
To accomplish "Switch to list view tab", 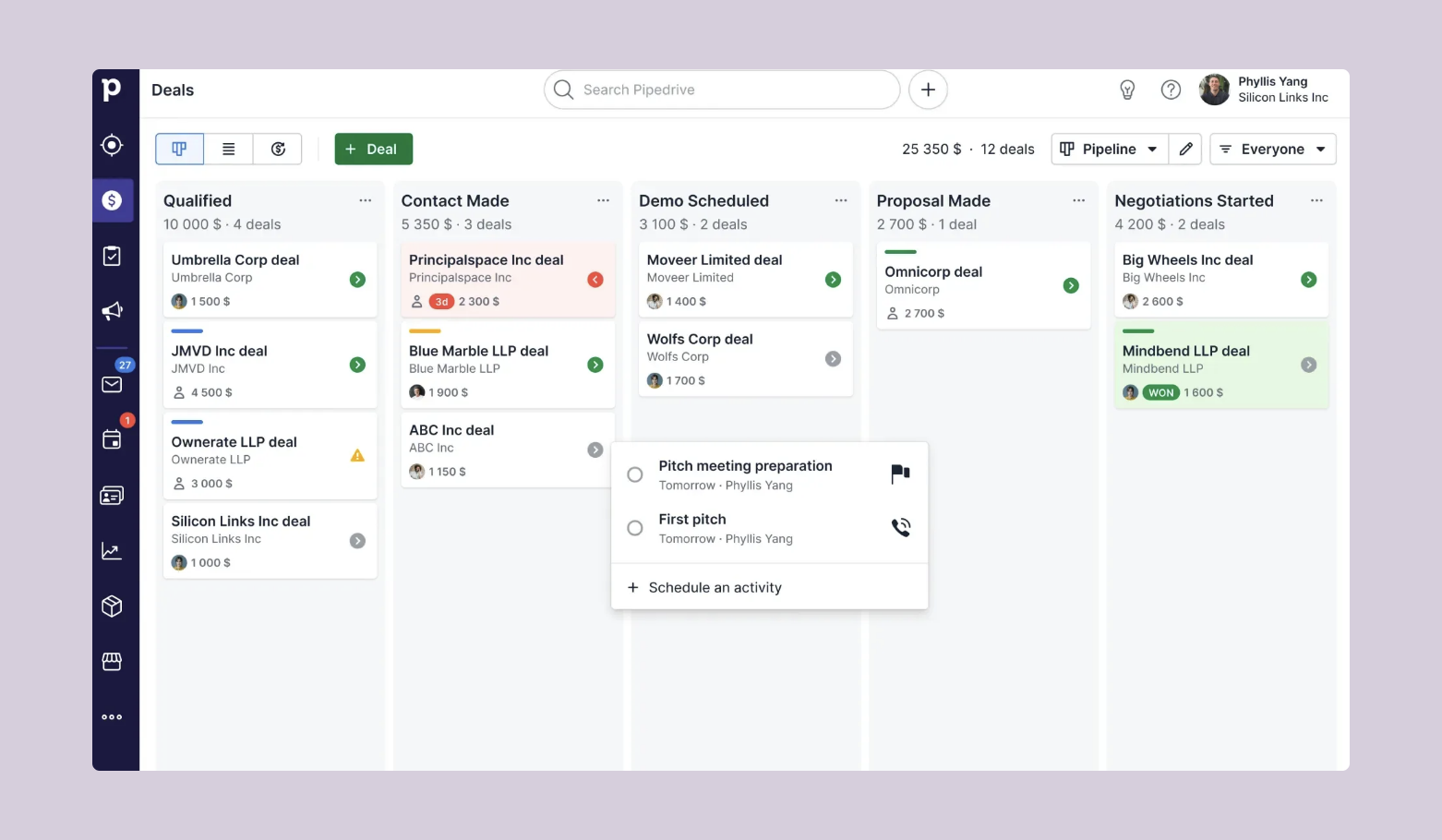I will click(x=229, y=149).
